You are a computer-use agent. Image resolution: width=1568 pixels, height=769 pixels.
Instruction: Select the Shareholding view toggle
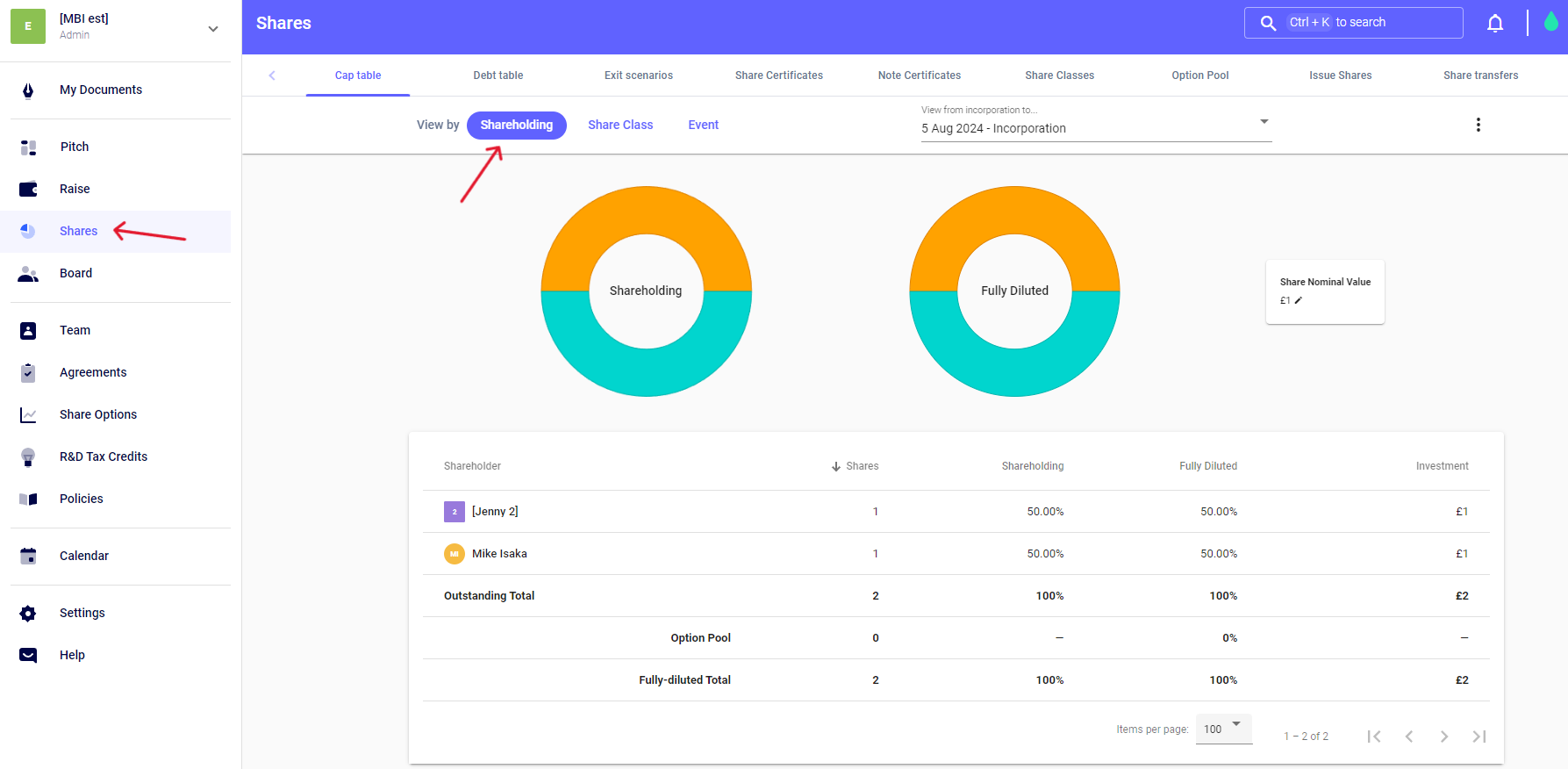coord(516,125)
